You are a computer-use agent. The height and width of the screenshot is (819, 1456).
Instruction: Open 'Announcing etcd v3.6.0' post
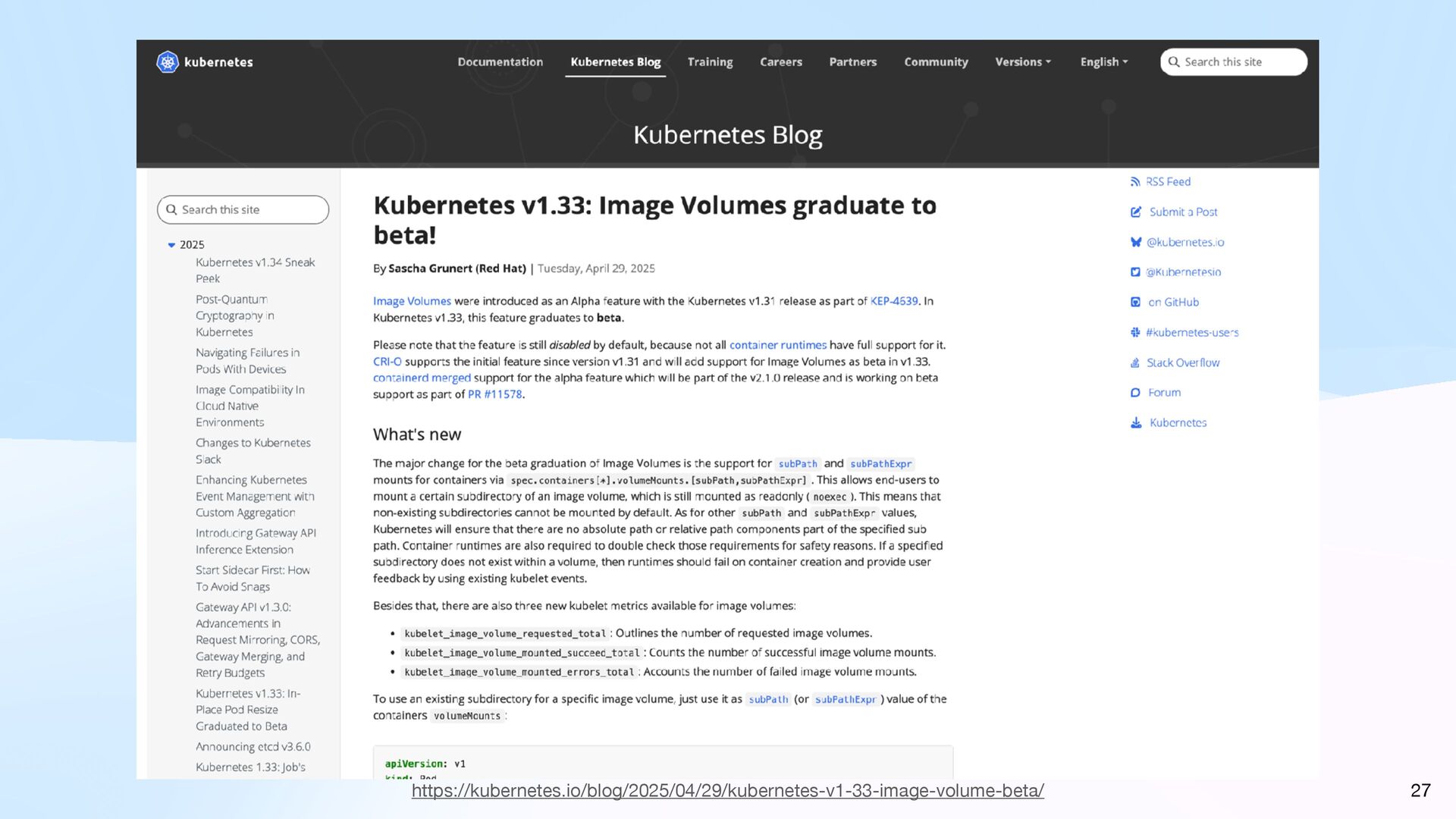click(x=253, y=747)
